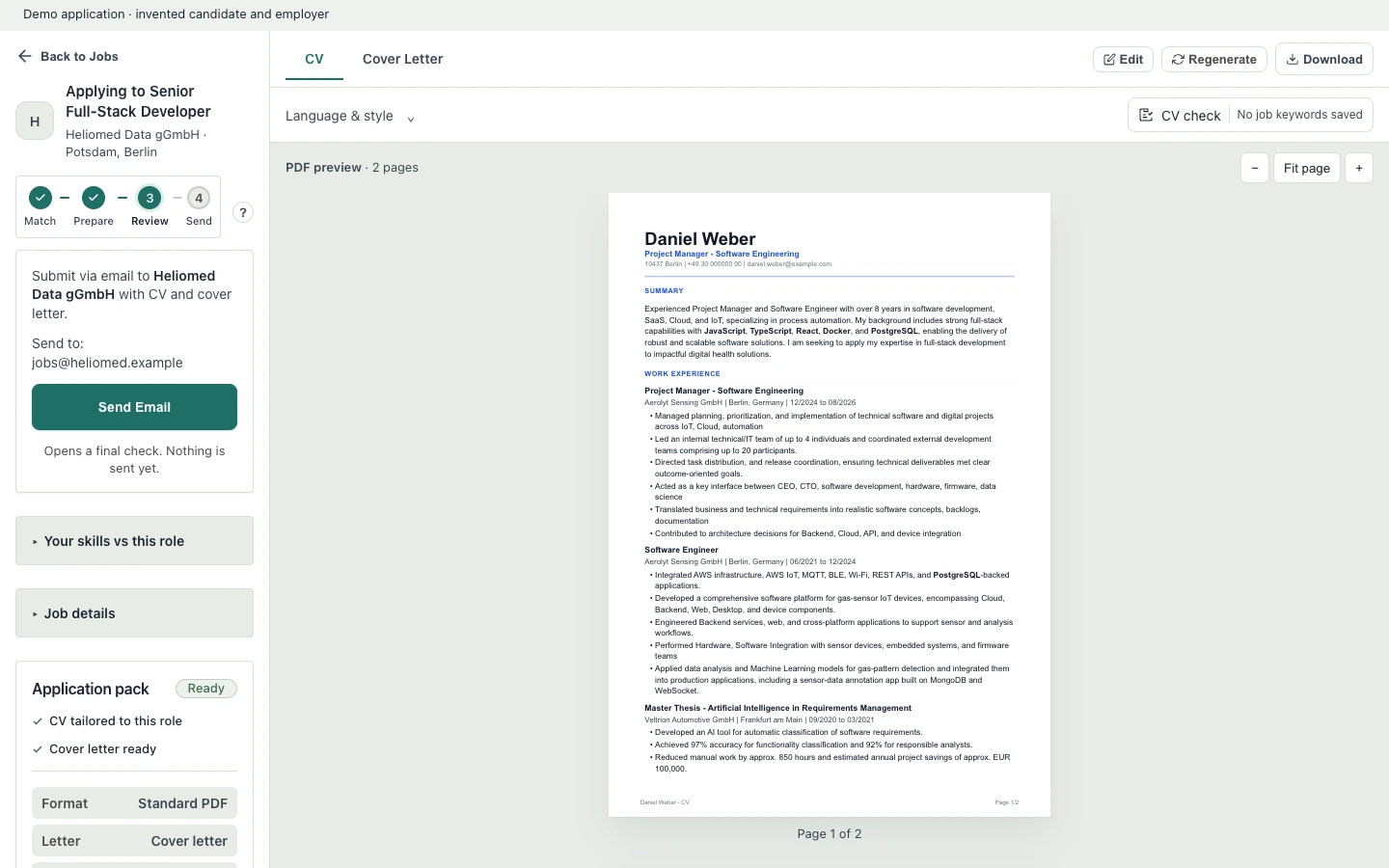
Task: Click the checkmark beside CV tailored to this role
Action: [38, 721]
